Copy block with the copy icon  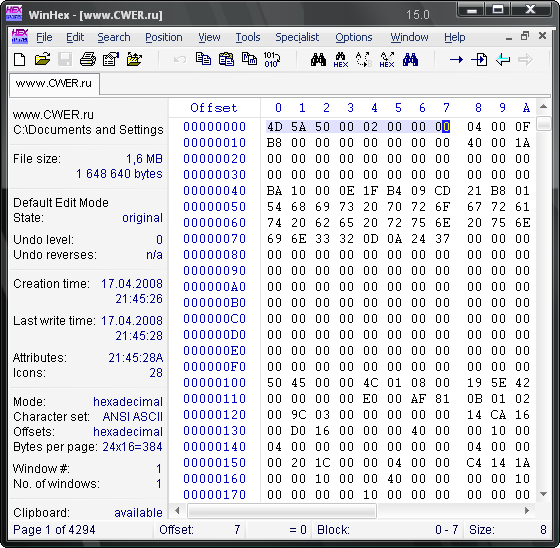(x=204, y=59)
